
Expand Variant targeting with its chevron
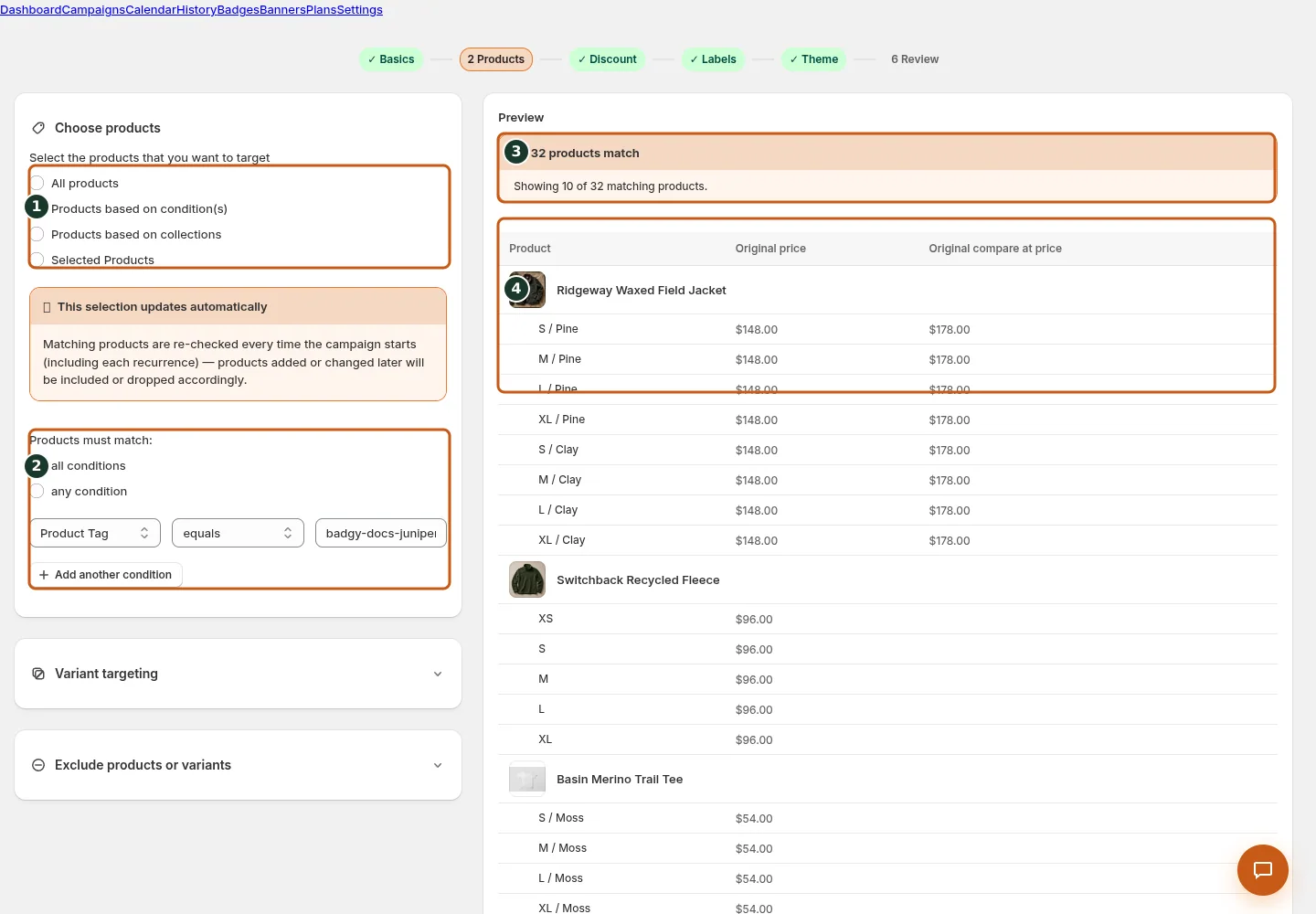438,674
